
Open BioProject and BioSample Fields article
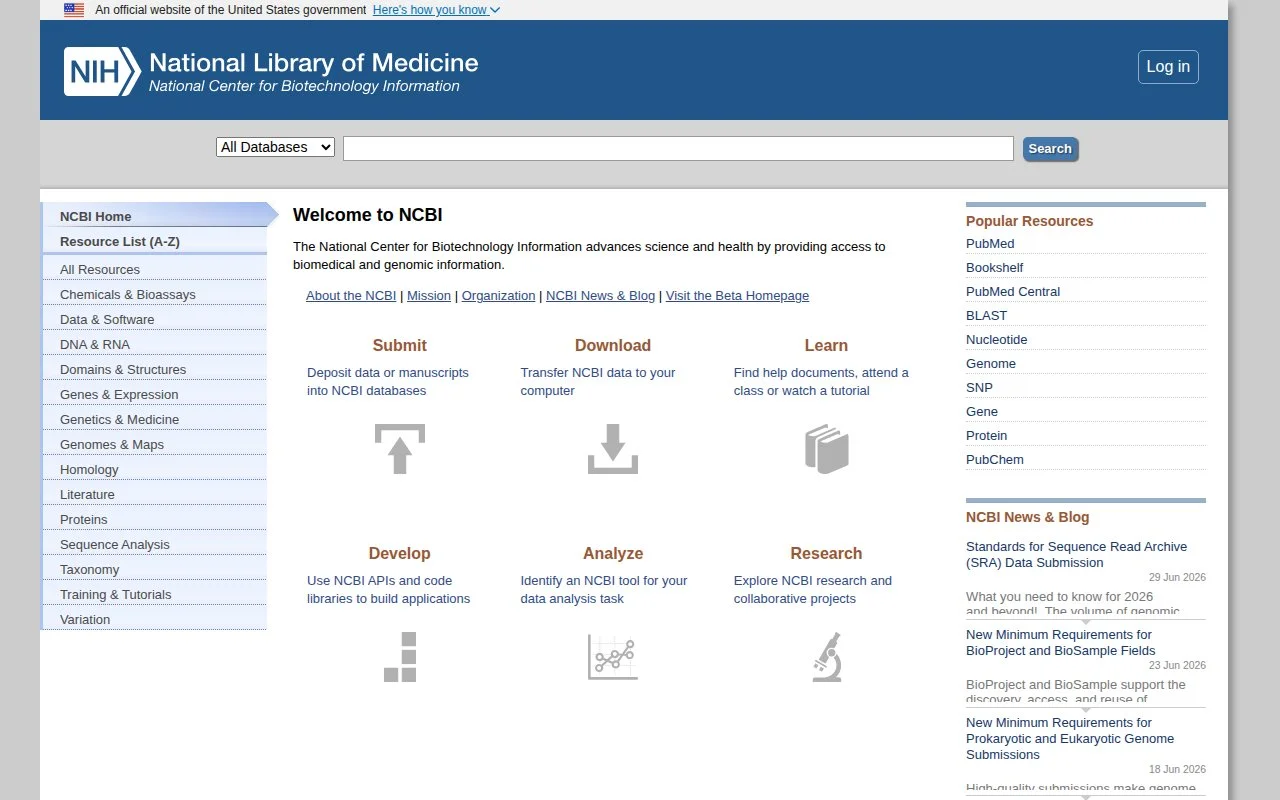pos(1061,643)
